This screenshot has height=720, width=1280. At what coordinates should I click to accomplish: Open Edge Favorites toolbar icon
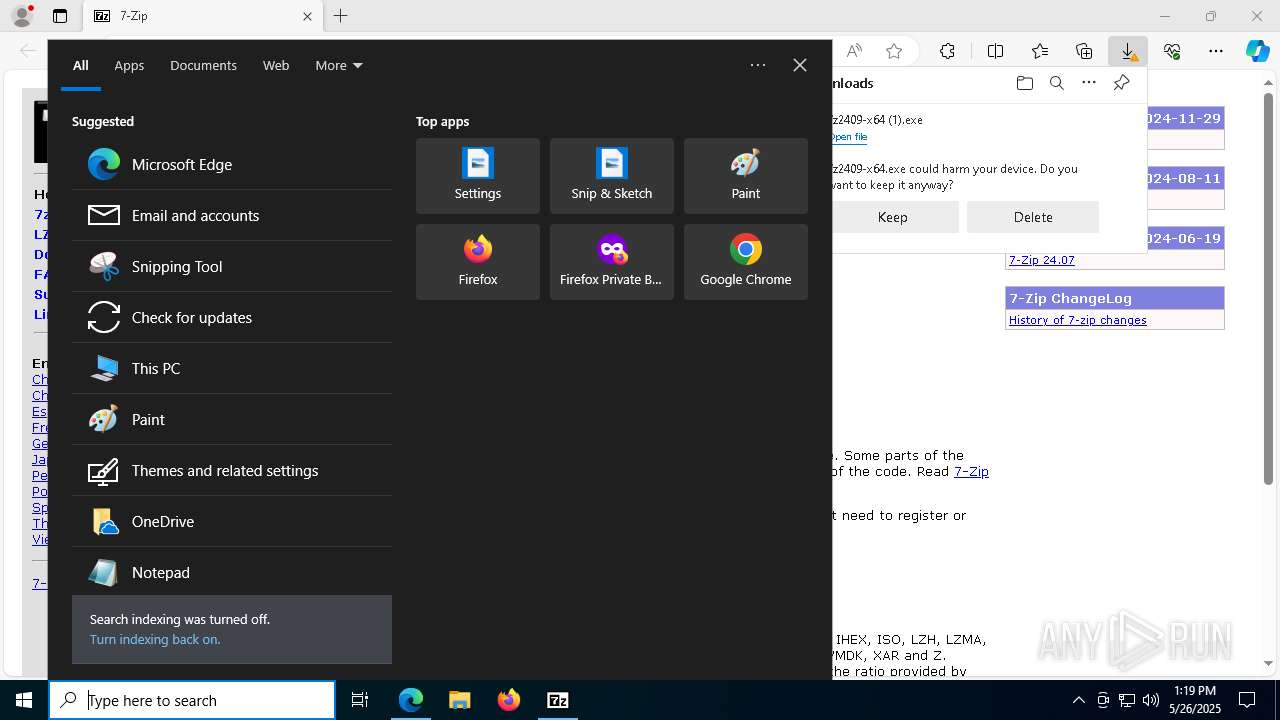pos(1040,51)
